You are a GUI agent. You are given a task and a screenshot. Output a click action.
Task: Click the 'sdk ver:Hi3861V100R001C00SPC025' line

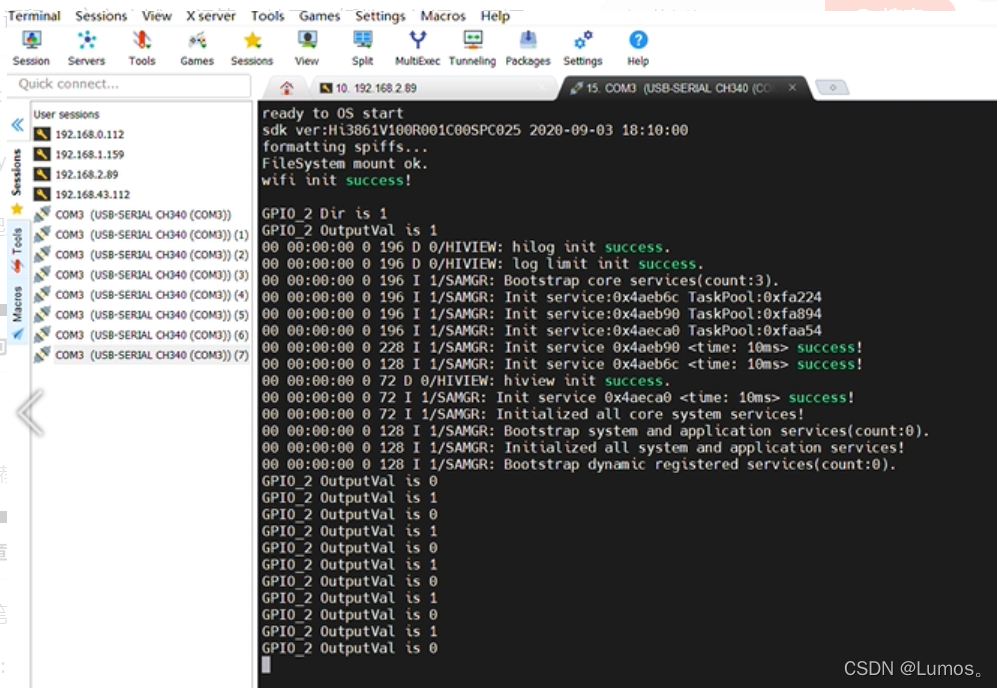pos(474,130)
